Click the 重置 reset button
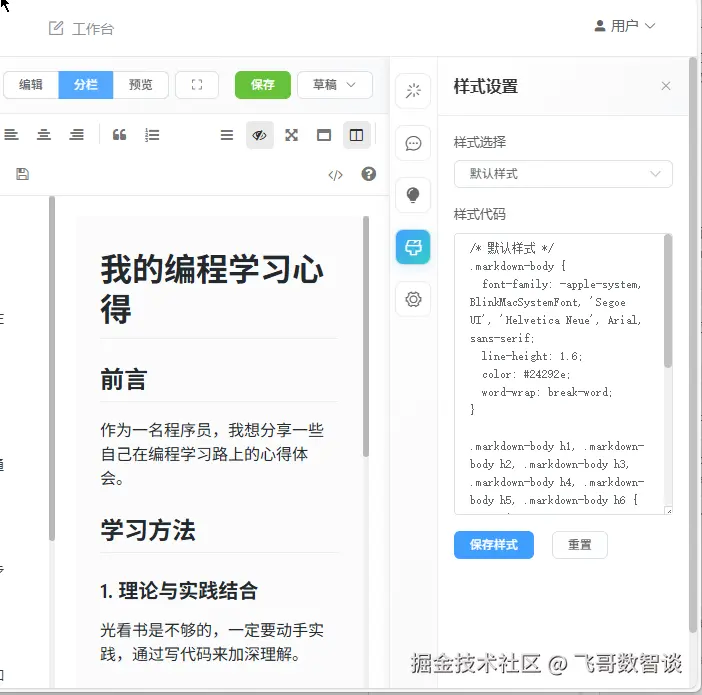 pyautogui.click(x=580, y=545)
